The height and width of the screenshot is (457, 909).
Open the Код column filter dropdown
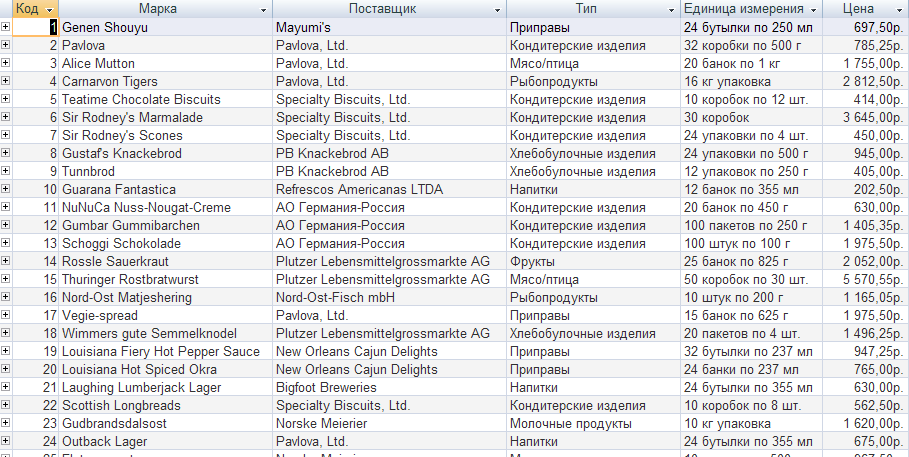click(x=49, y=10)
